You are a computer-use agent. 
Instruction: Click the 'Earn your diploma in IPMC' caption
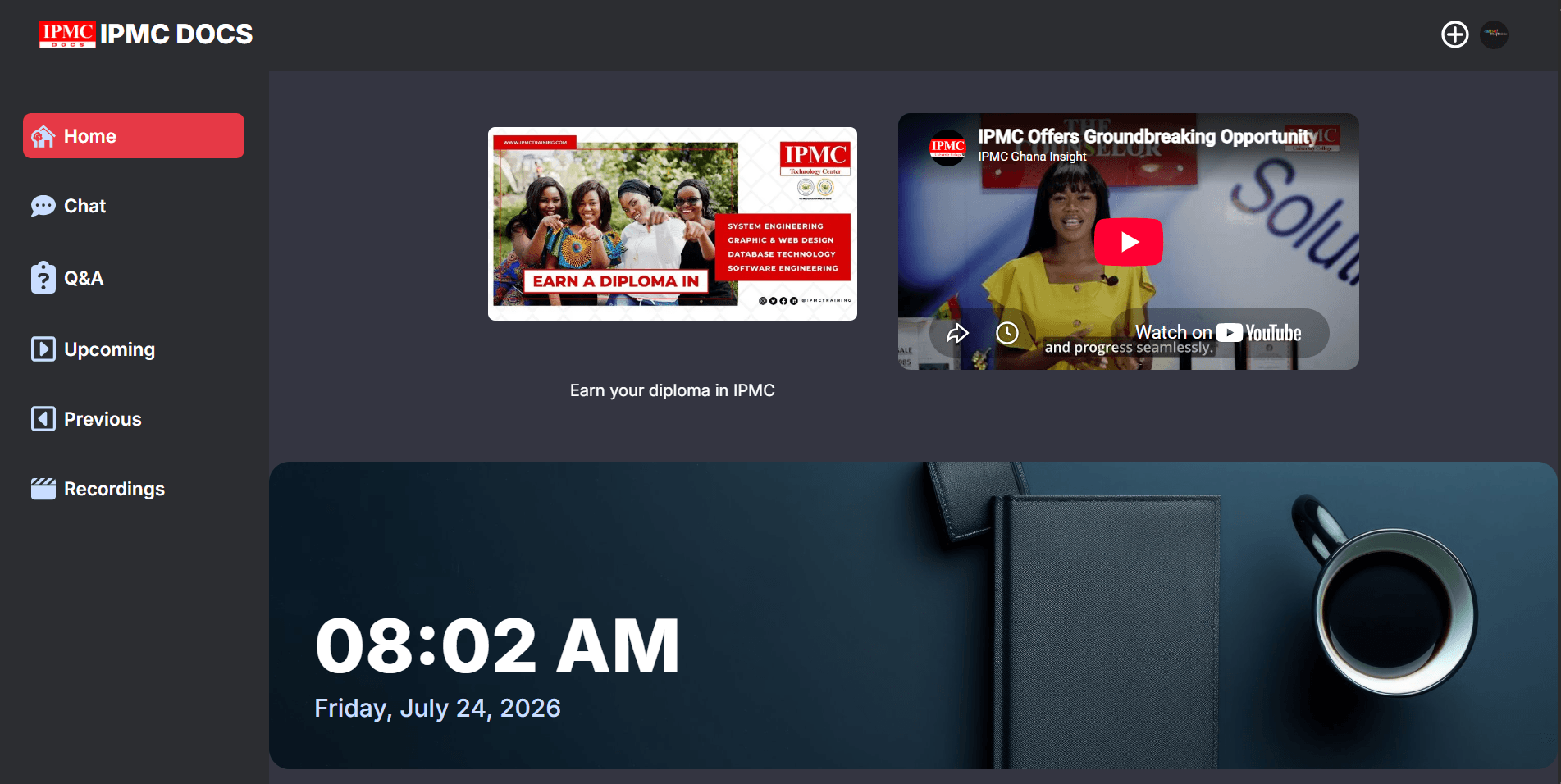[673, 390]
